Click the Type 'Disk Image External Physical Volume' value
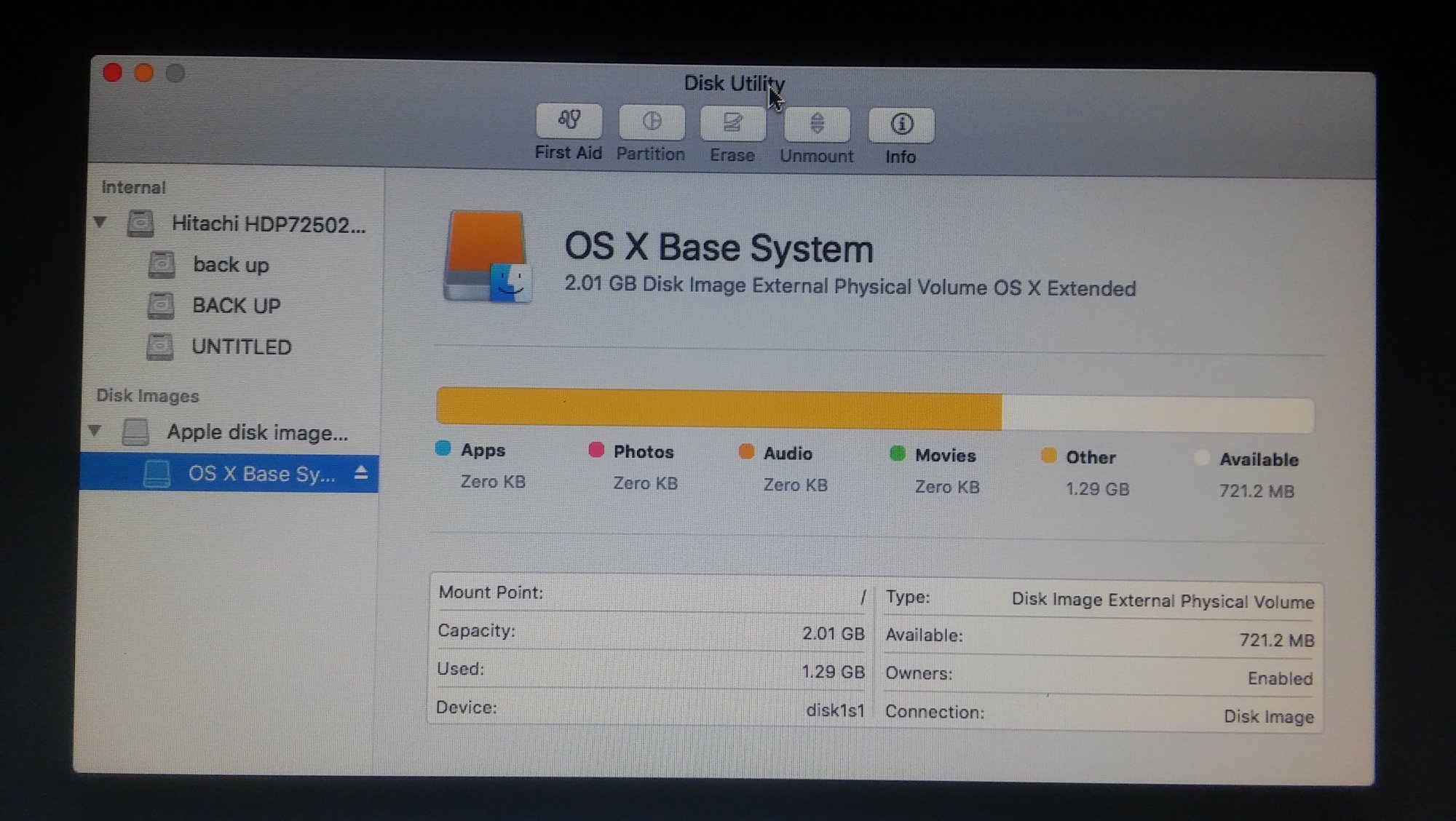The height and width of the screenshot is (821, 1456). (x=1163, y=600)
